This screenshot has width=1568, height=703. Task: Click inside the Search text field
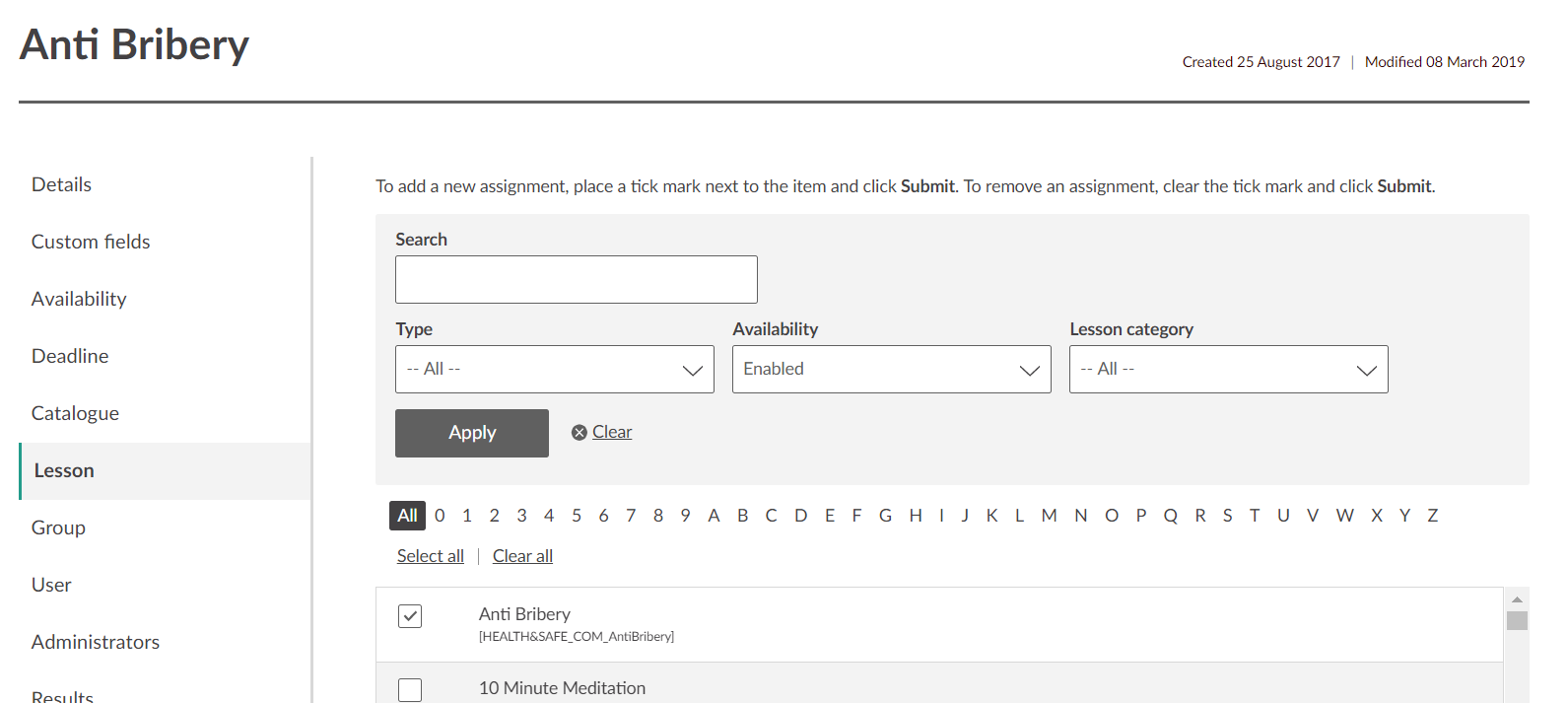pyautogui.click(x=576, y=280)
